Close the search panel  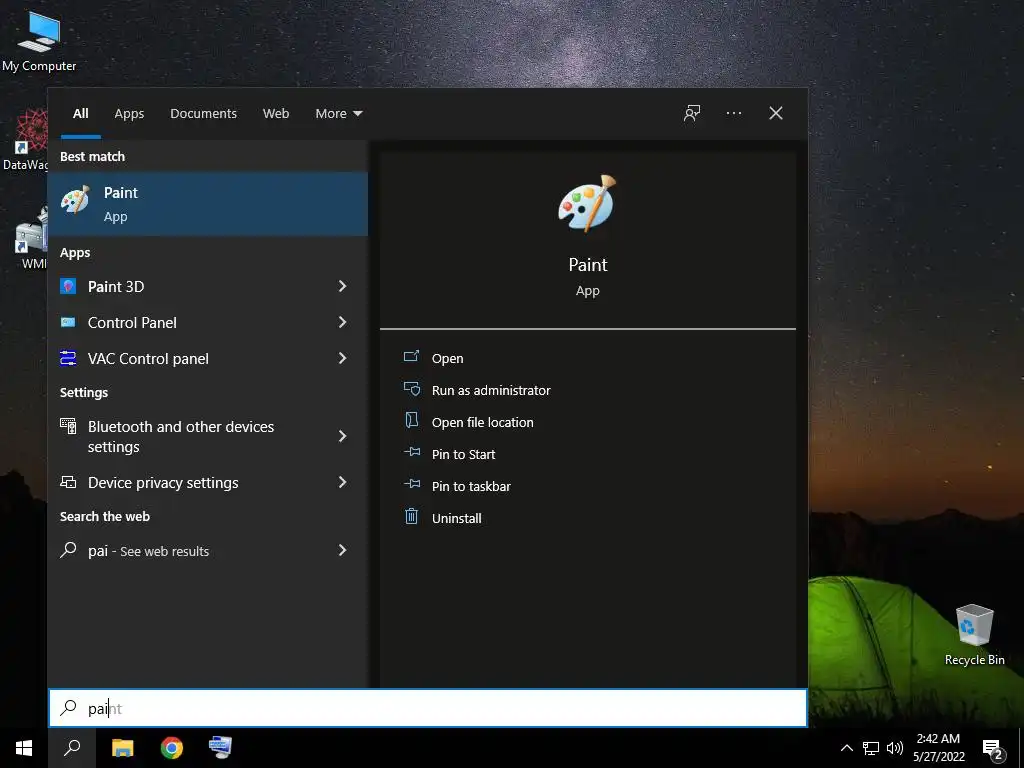pyautogui.click(x=775, y=113)
